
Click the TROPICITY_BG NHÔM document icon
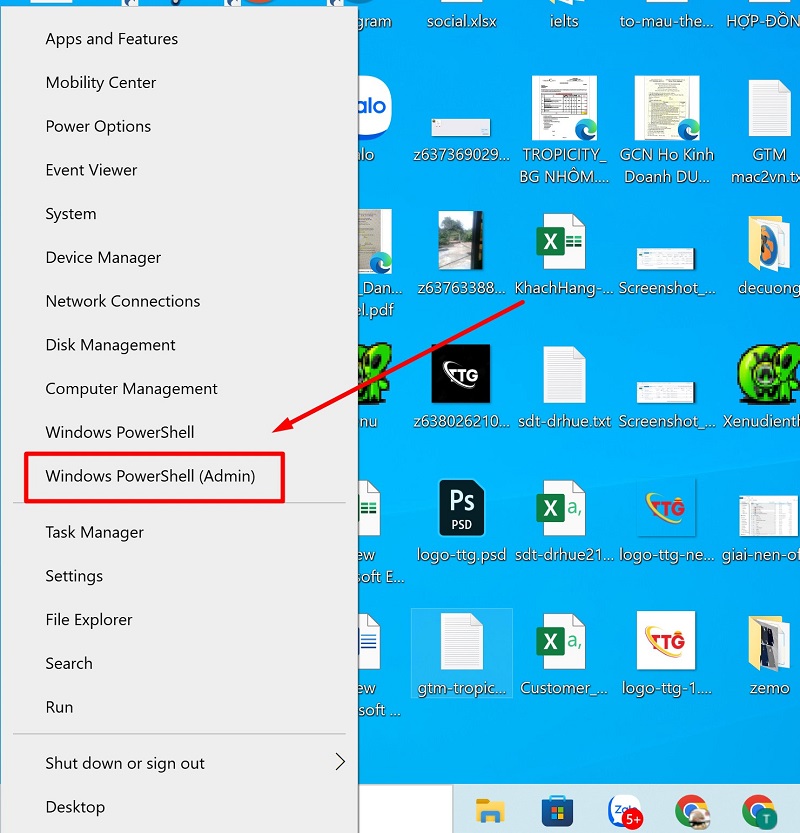(564, 108)
